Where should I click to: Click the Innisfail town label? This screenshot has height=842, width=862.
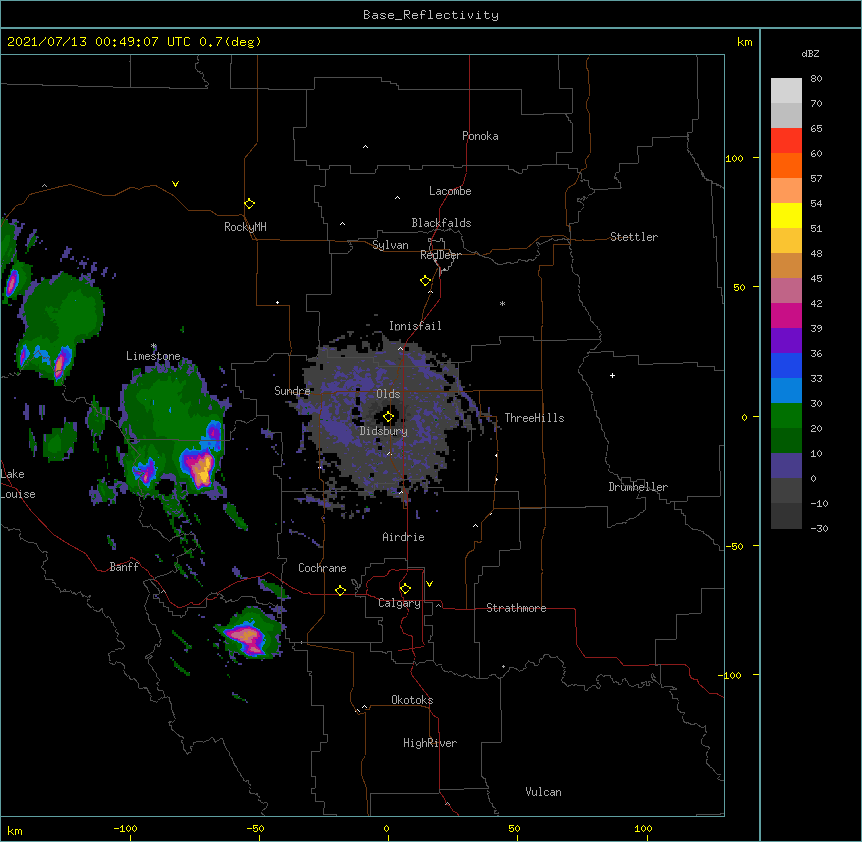pos(415,326)
